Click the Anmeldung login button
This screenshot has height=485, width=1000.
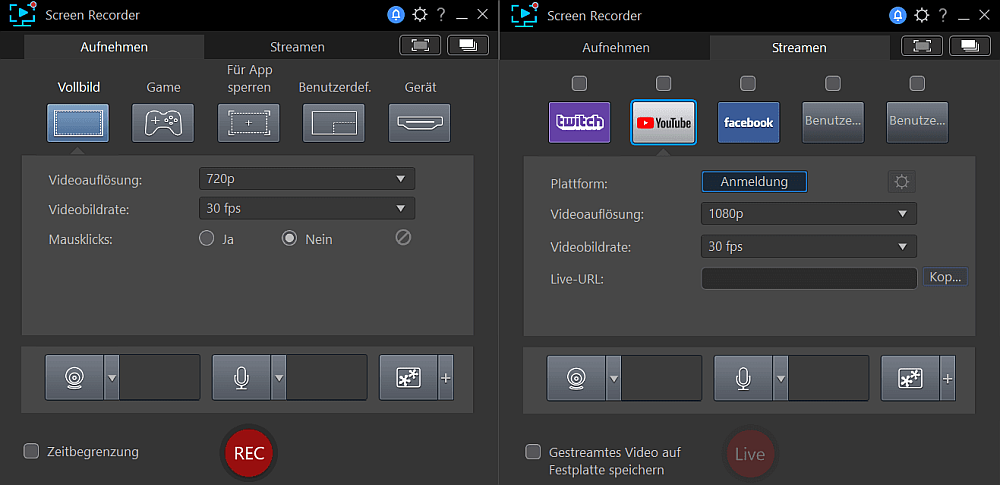click(x=754, y=182)
